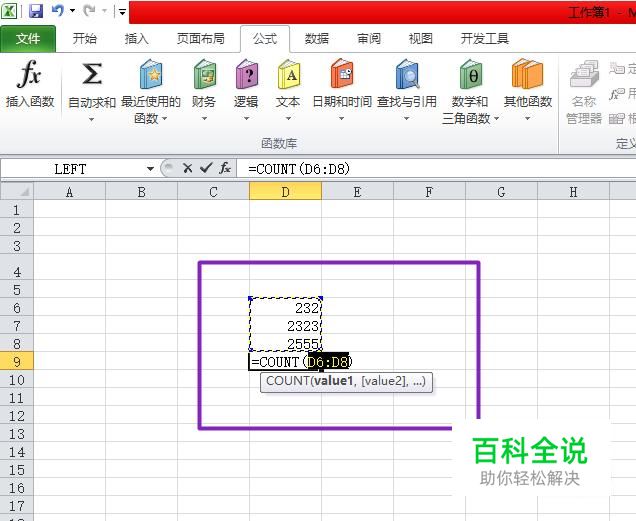Expand Date and Time dropdown arrow
Screen dimensions: 636x521
tap(342, 119)
